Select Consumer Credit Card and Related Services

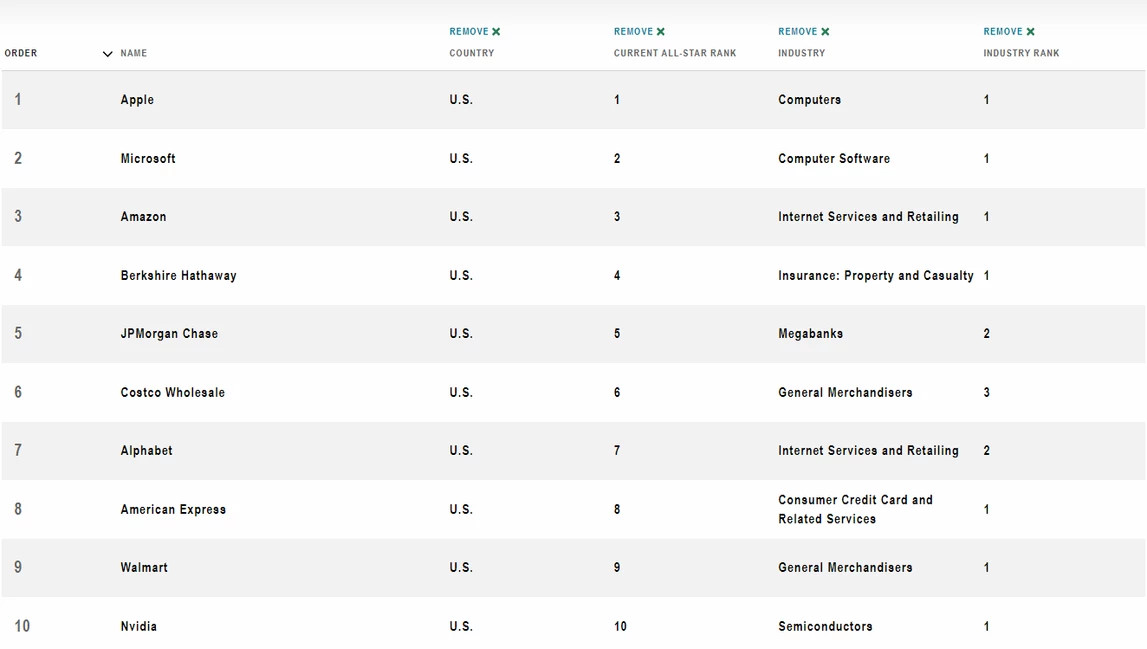(x=855, y=509)
